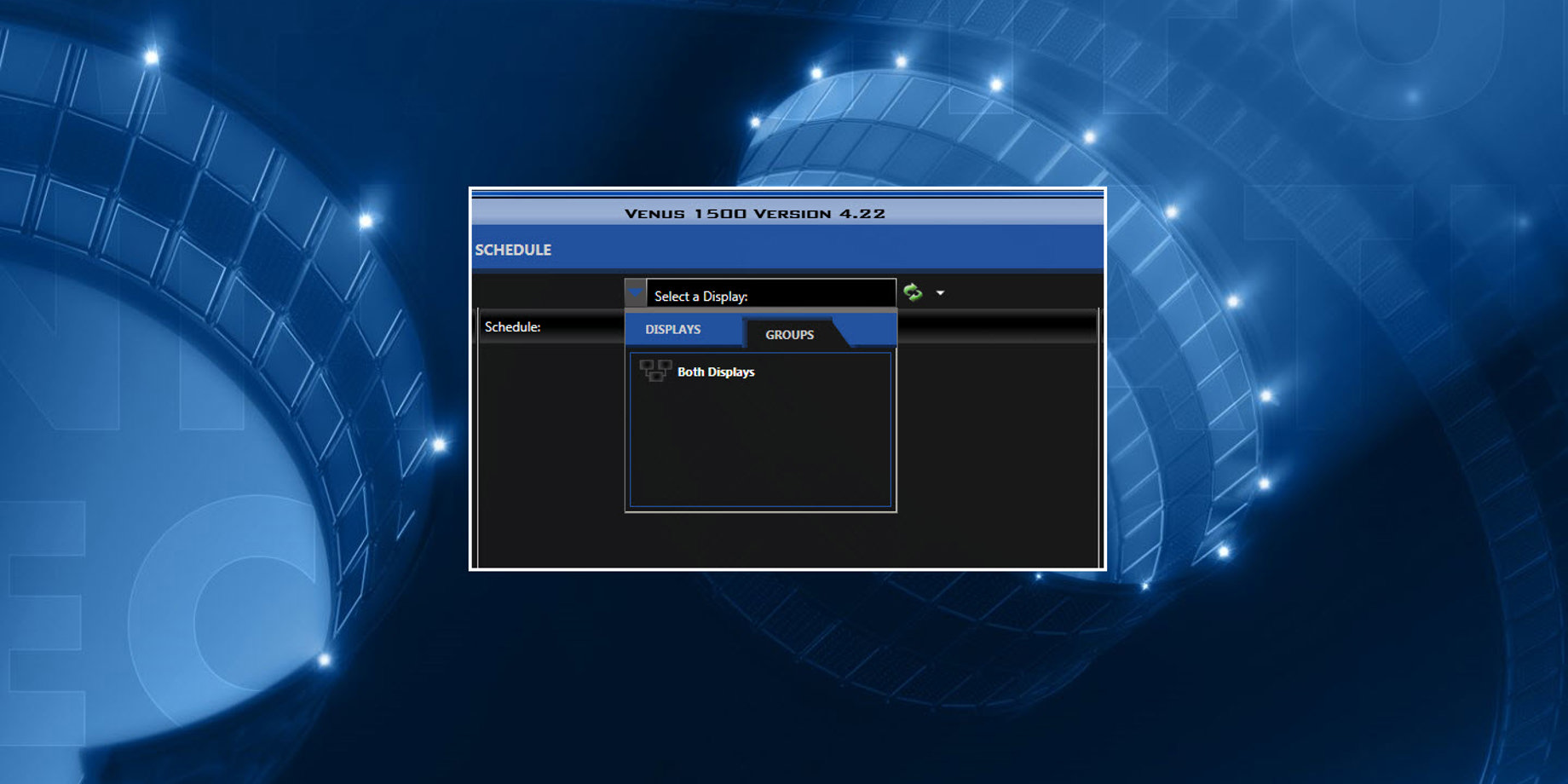Viewport: 1568px width, 784px height.
Task: Click the blue arrow beside Select a Display
Action: pos(635,293)
